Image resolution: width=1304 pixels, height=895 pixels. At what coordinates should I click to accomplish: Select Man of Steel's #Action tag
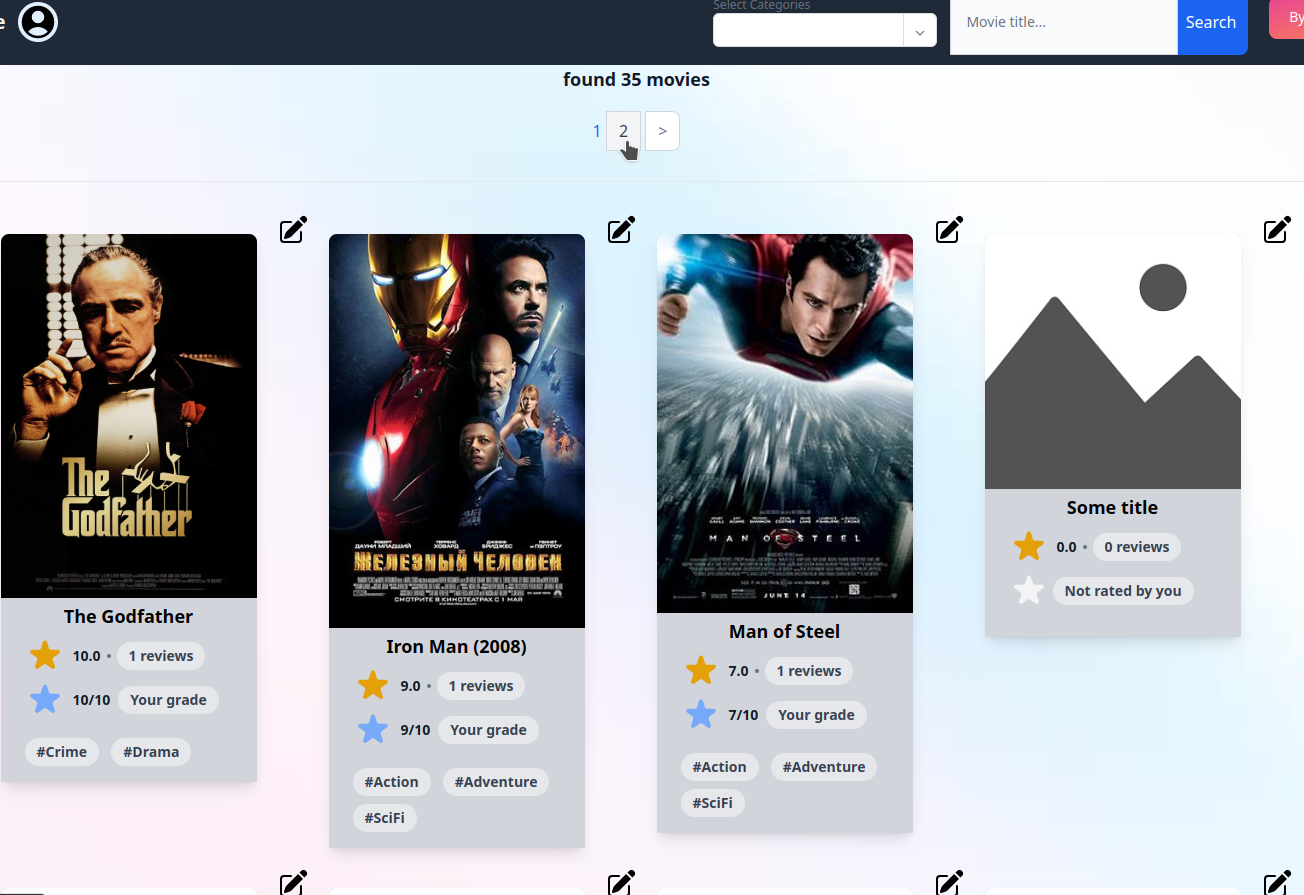[x=720, y=767]
